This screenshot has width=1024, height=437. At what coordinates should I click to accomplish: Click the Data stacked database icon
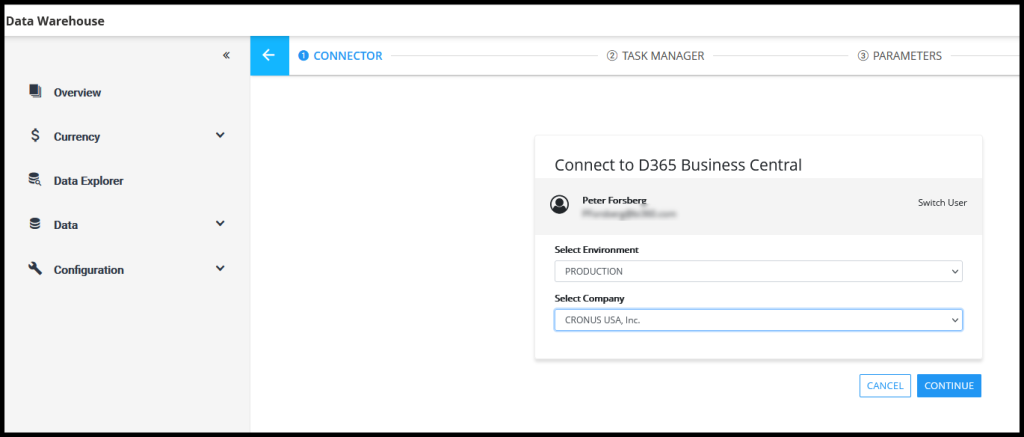click(x=35, y=225)
